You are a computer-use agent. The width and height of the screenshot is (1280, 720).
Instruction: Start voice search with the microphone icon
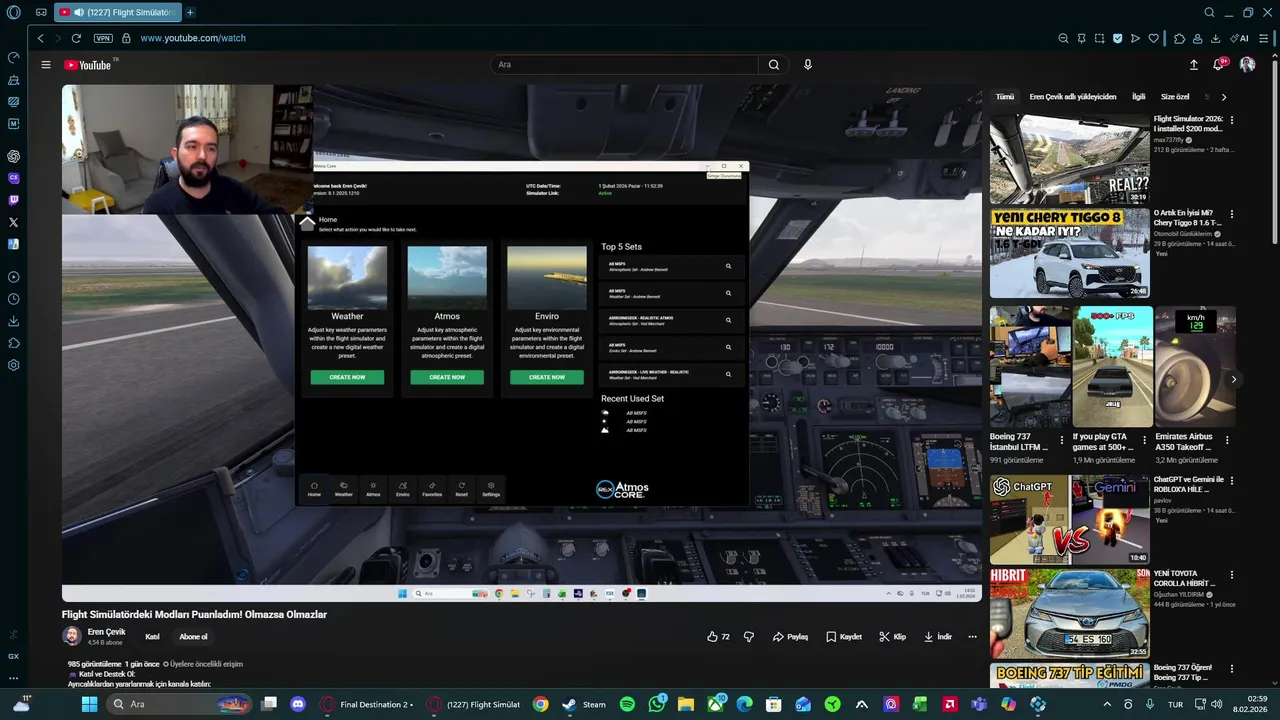point(808,65)
